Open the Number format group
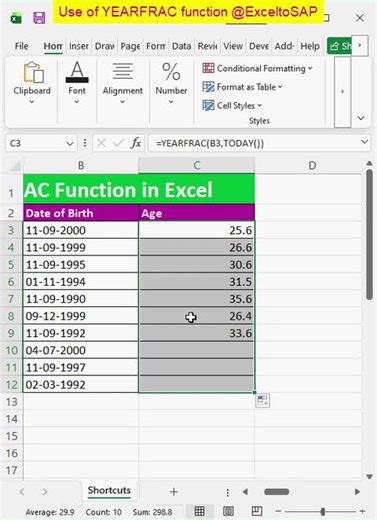Image resolution: width=377 pixels, height=520 pixels. tap(171, 83)
